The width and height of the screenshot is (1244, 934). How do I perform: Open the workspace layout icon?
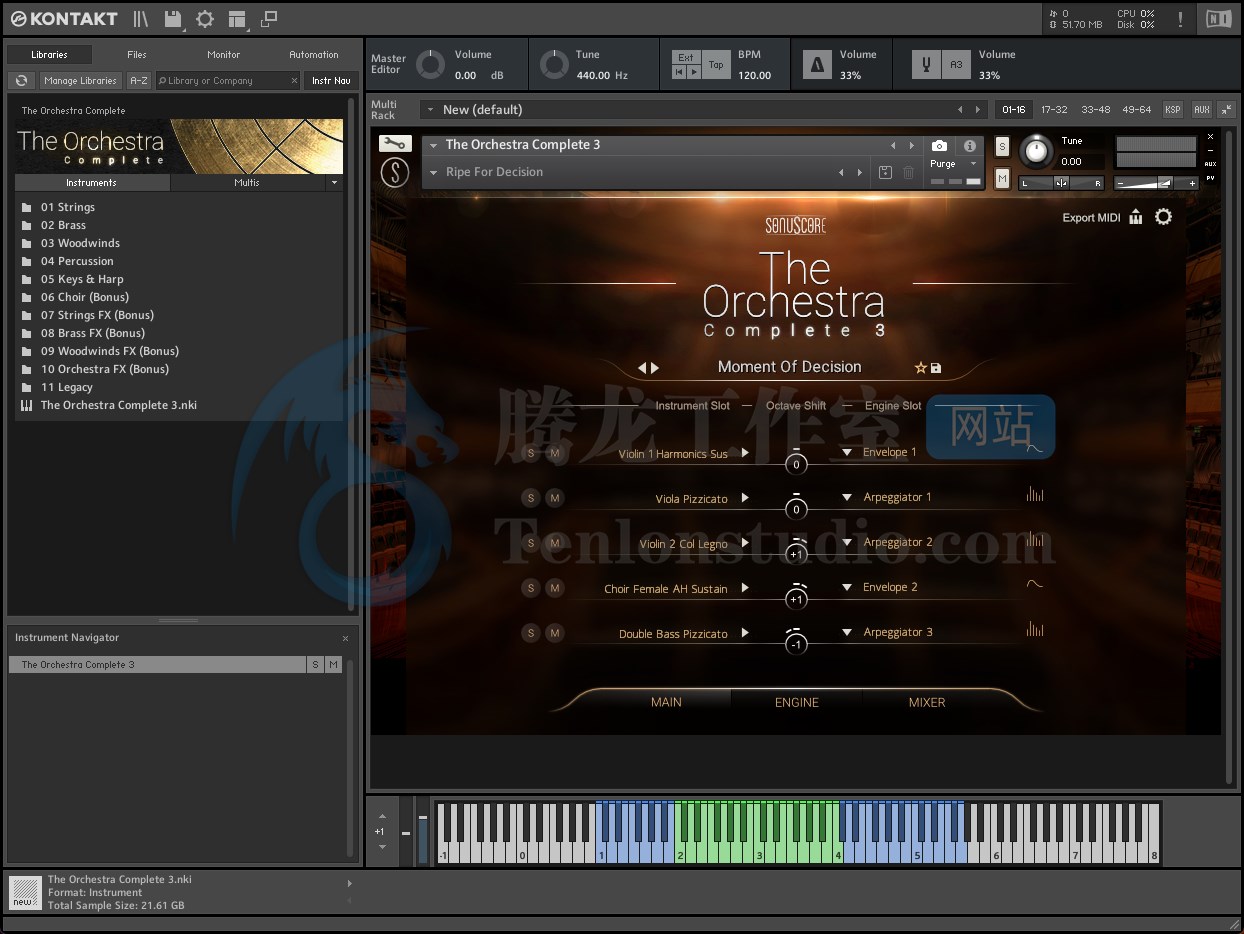(x=237, y=19)
